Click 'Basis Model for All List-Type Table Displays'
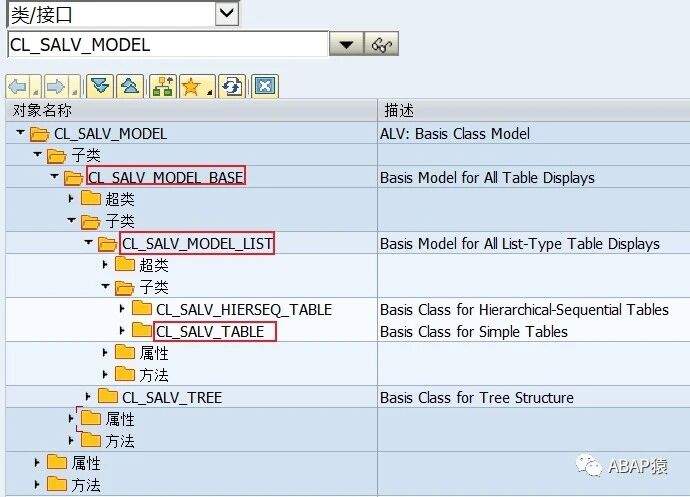690x497 pixels. [x=520, y=243]
